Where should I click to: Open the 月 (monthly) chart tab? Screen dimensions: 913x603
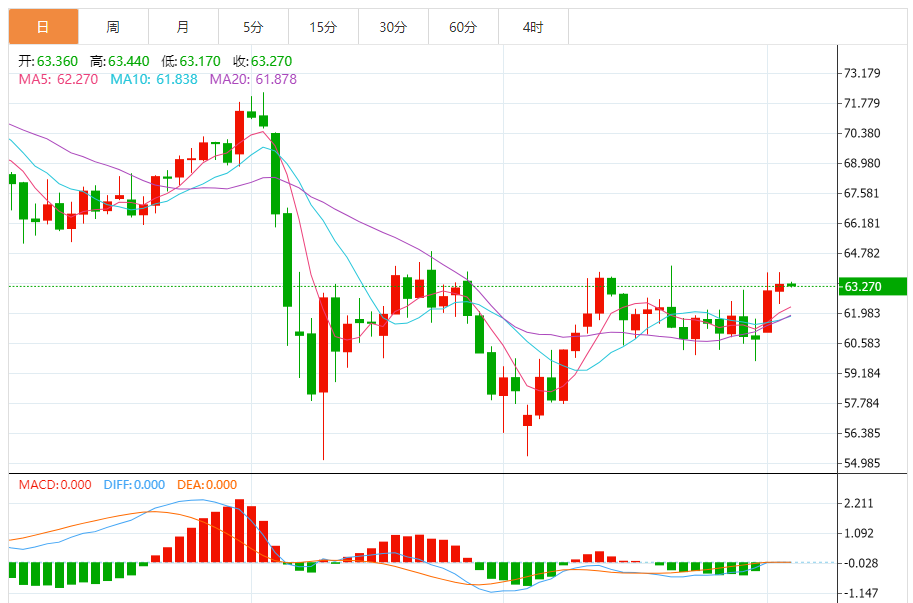(x=183, y=27)
